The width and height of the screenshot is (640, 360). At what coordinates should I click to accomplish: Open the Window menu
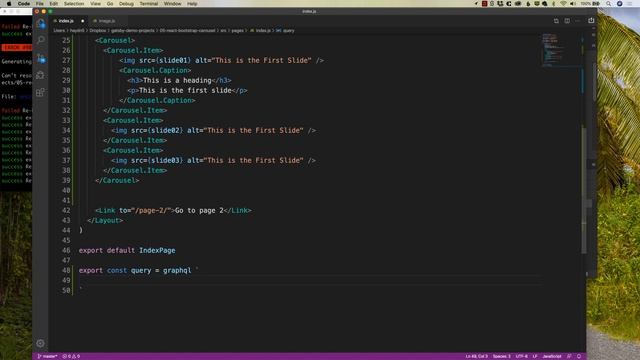click(172, 4)
